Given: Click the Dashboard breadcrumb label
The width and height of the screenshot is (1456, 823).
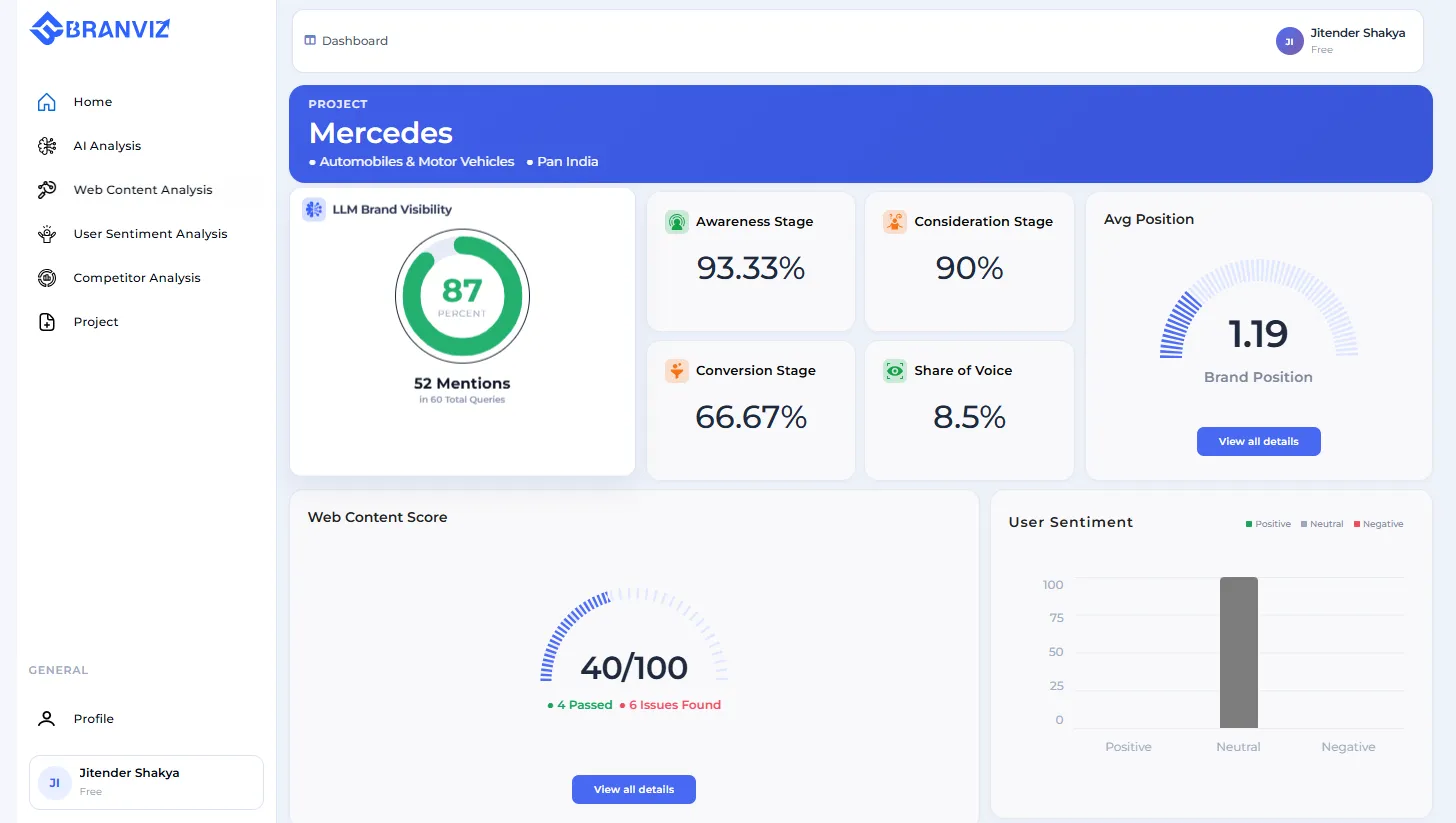Looking at the screenshot, I should (355, 41).
